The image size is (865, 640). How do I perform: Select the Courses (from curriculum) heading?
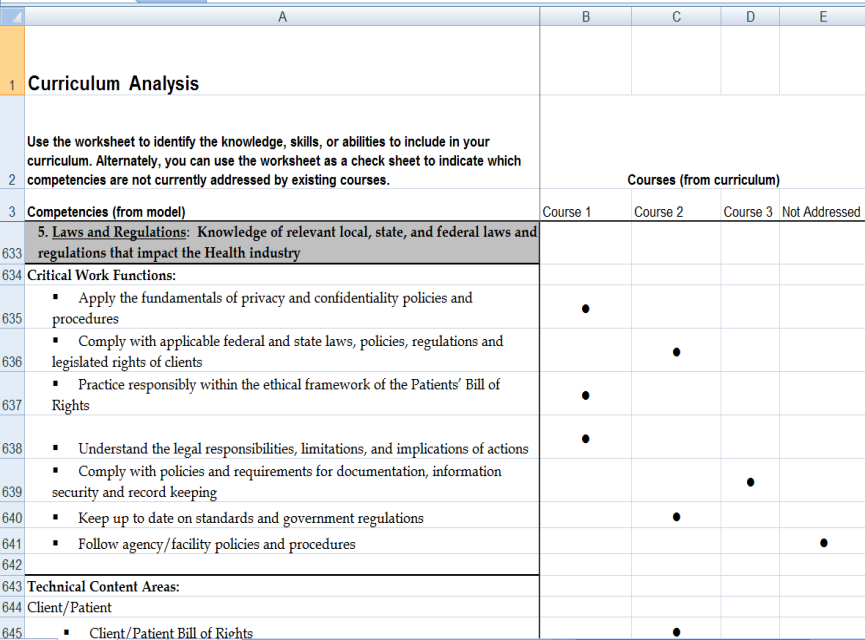pos(703,180)
